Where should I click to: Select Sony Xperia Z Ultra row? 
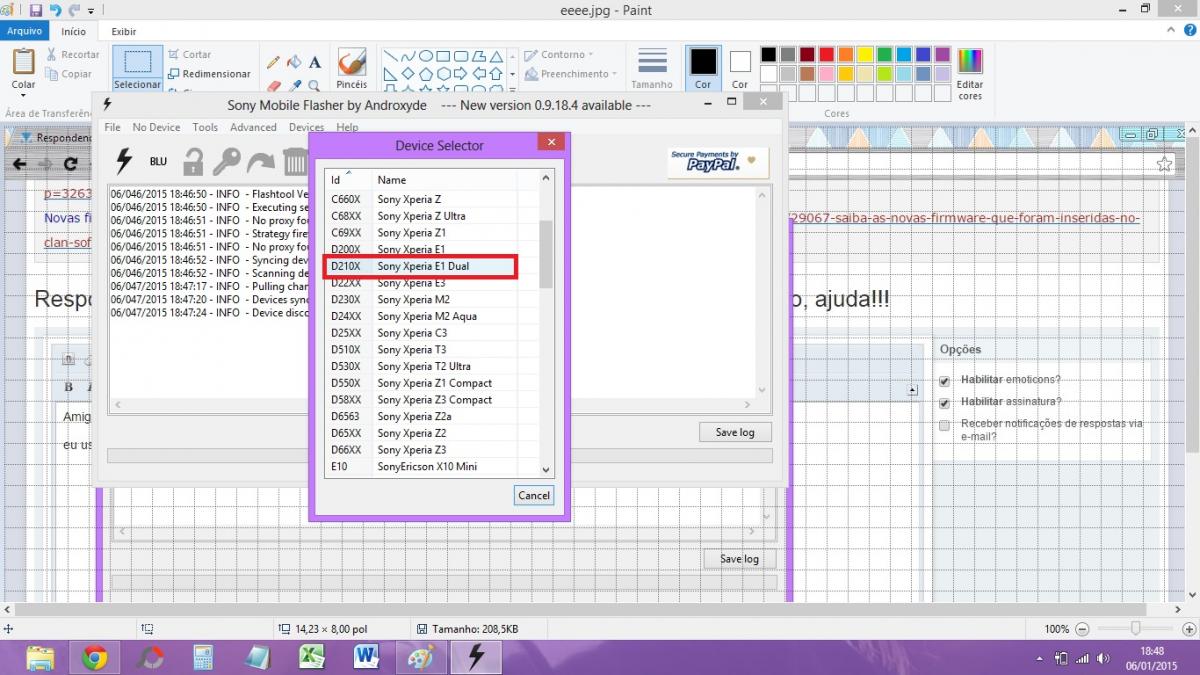click(433, 216)
